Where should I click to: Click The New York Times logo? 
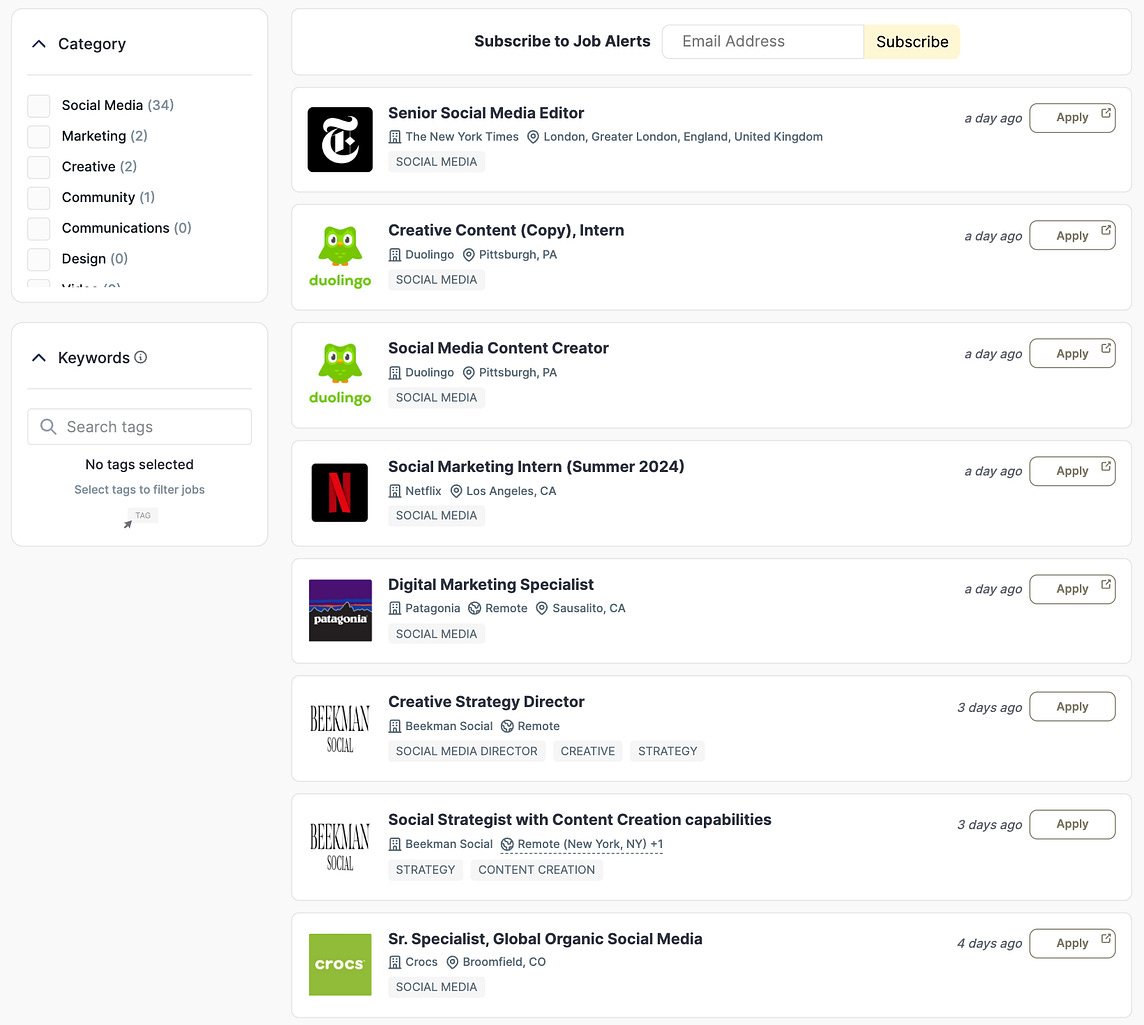340,139
